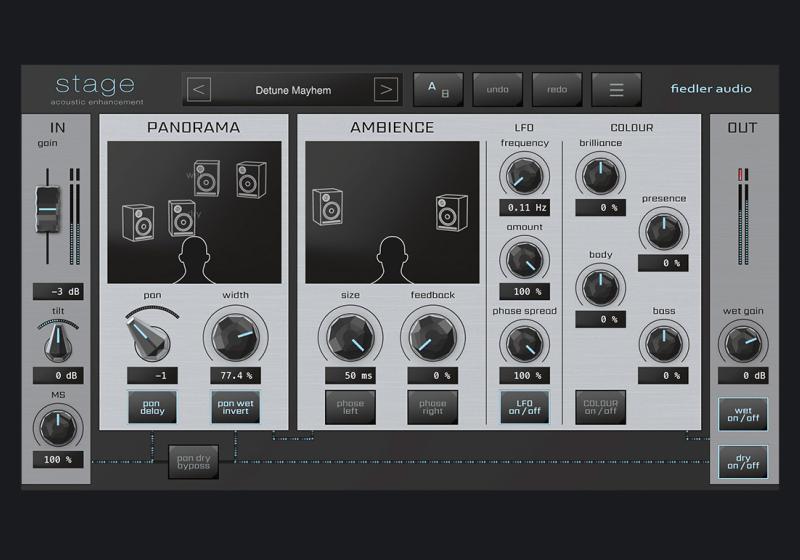The height and width of the screenshot is (560, 800).
Task: Click the width knob
Action: click(x=235, y=337)
